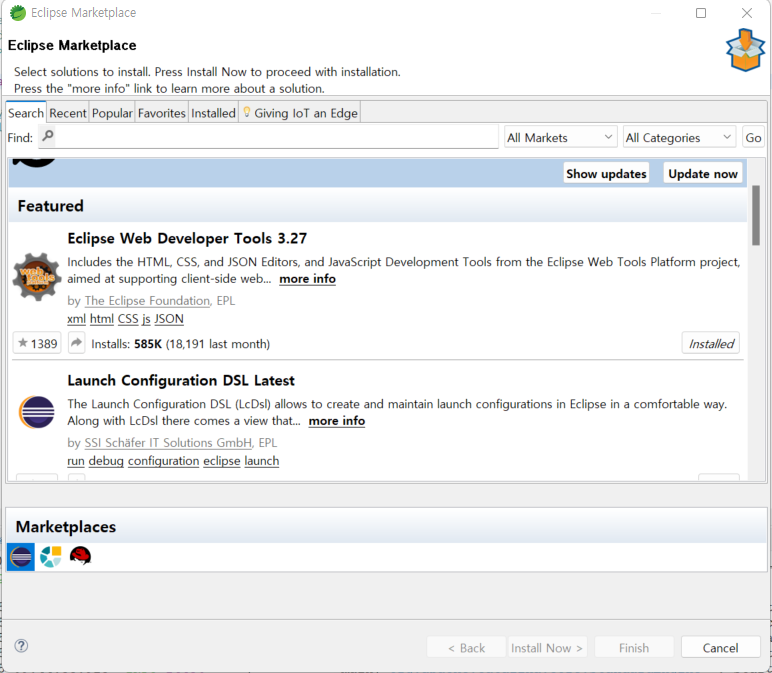The width and height of the screenshot is (772, 673).
Task: Click the launch tag link
Action: tap(261, 461)
